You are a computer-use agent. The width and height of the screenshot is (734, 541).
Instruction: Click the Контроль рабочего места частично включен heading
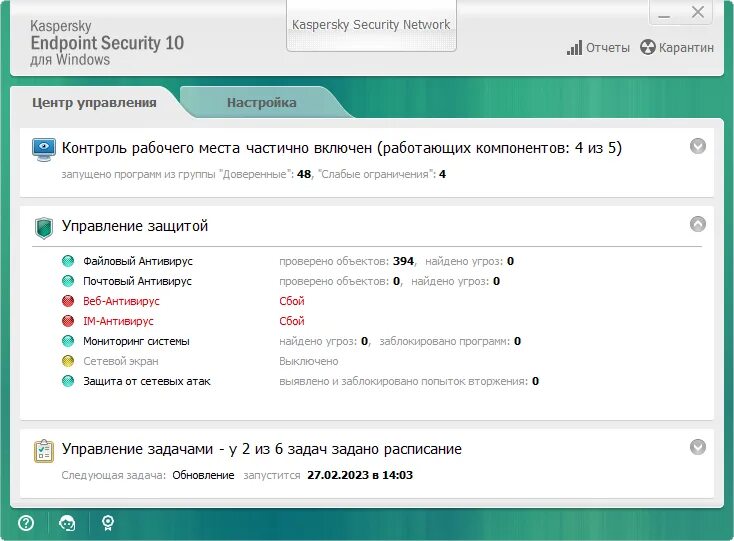coord(342,148)
